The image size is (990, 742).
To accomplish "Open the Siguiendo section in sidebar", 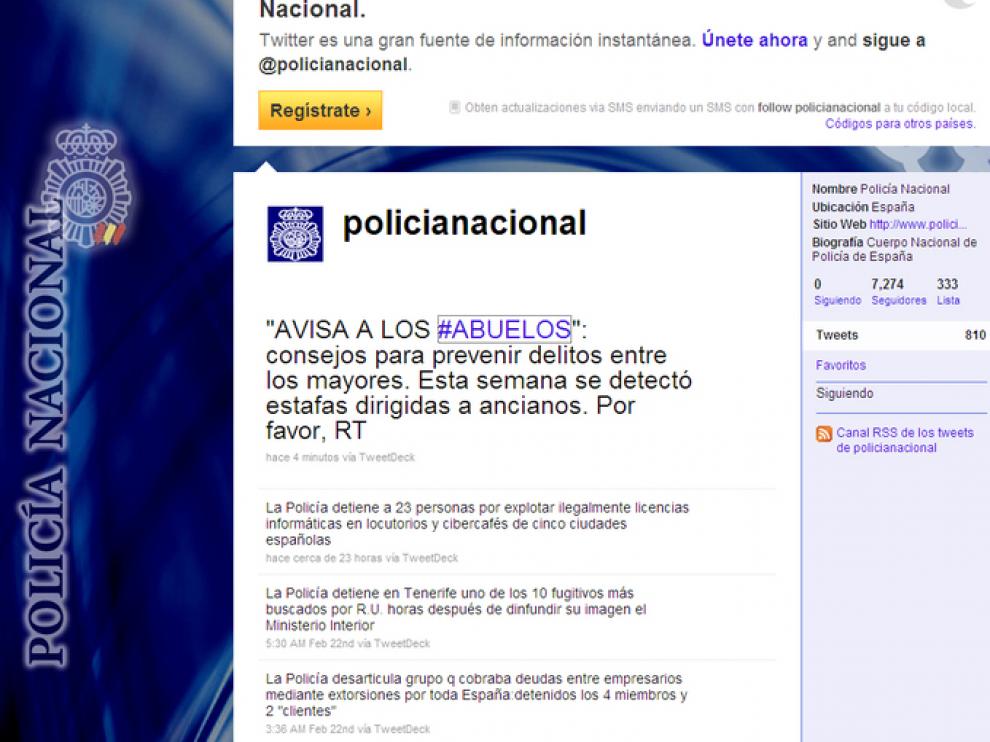I will [844, 393].
